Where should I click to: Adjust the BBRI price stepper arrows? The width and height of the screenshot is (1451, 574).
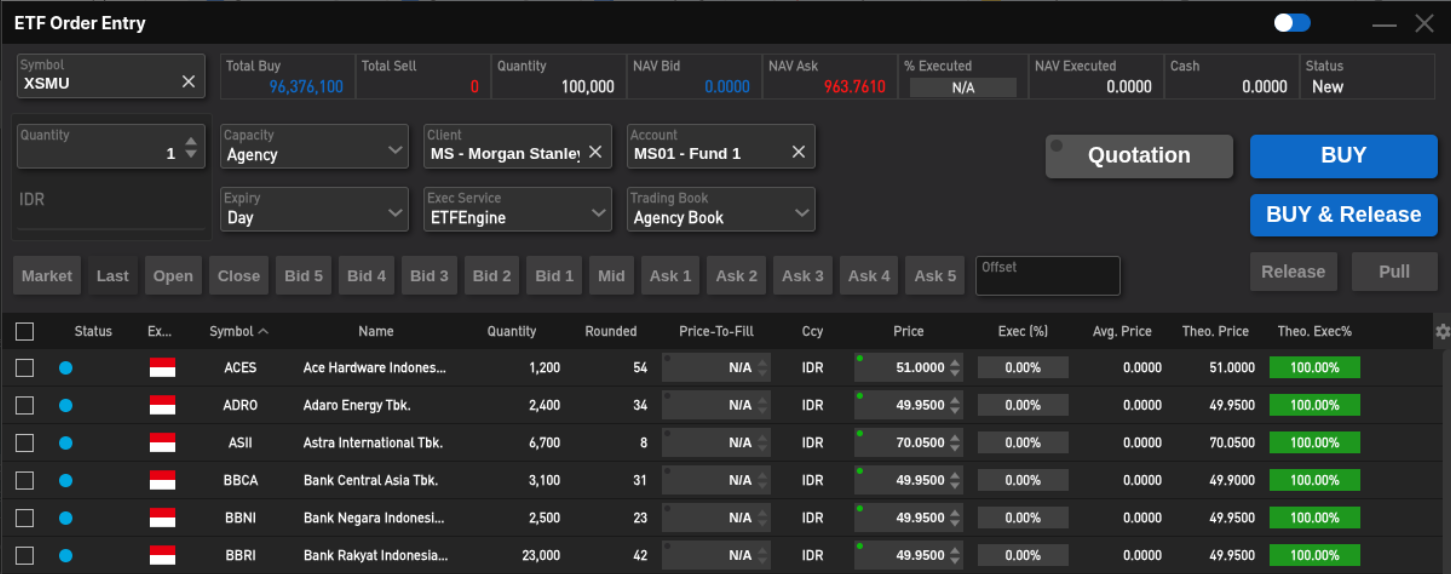coord(955,555)
